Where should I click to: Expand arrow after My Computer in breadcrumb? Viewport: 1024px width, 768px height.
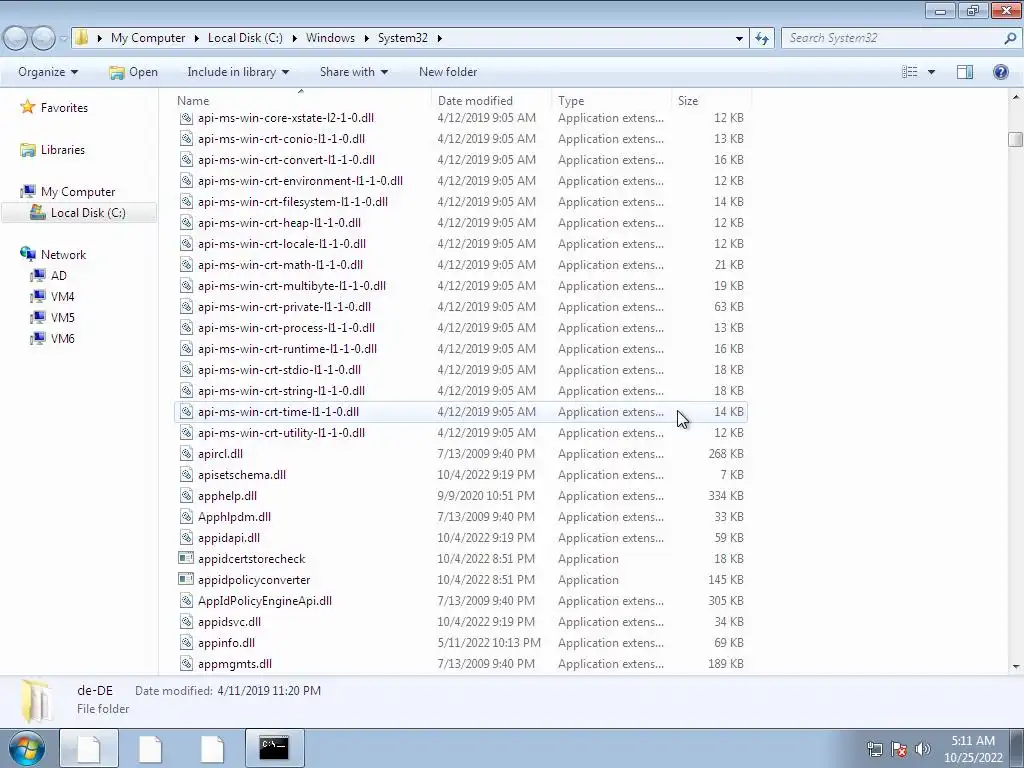coord(196,38)
